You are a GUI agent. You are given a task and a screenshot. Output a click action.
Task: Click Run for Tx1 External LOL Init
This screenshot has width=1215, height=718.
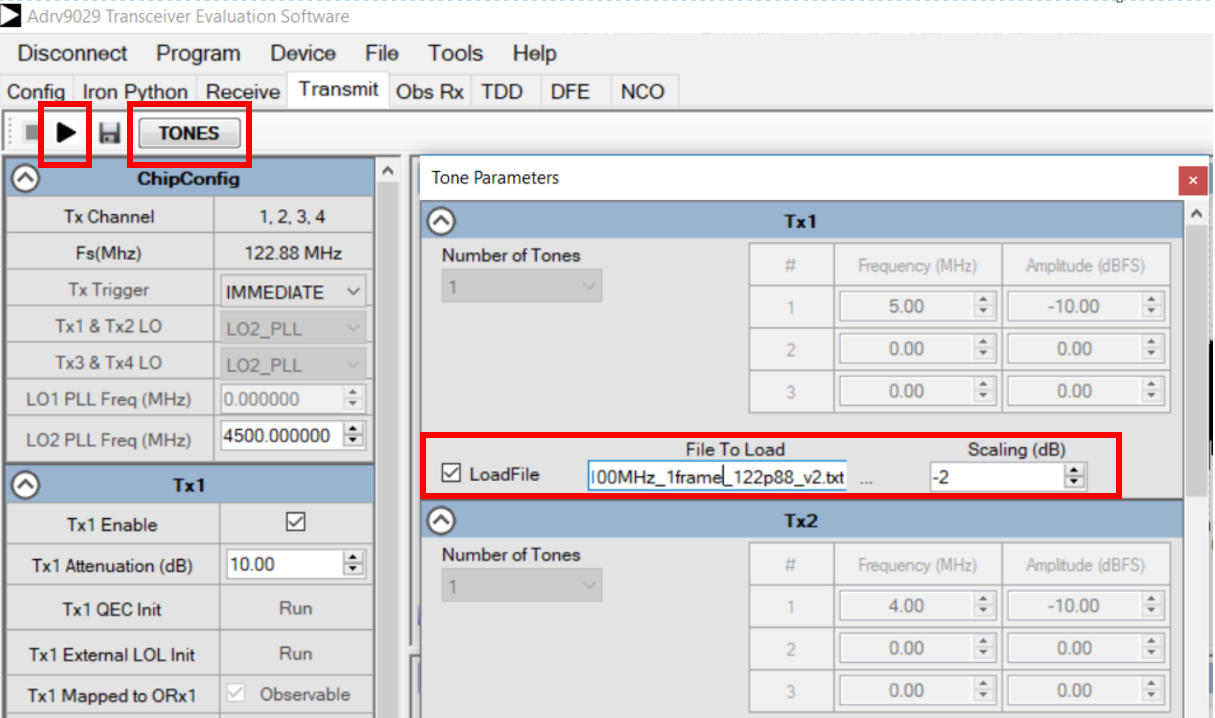(295, 653)
